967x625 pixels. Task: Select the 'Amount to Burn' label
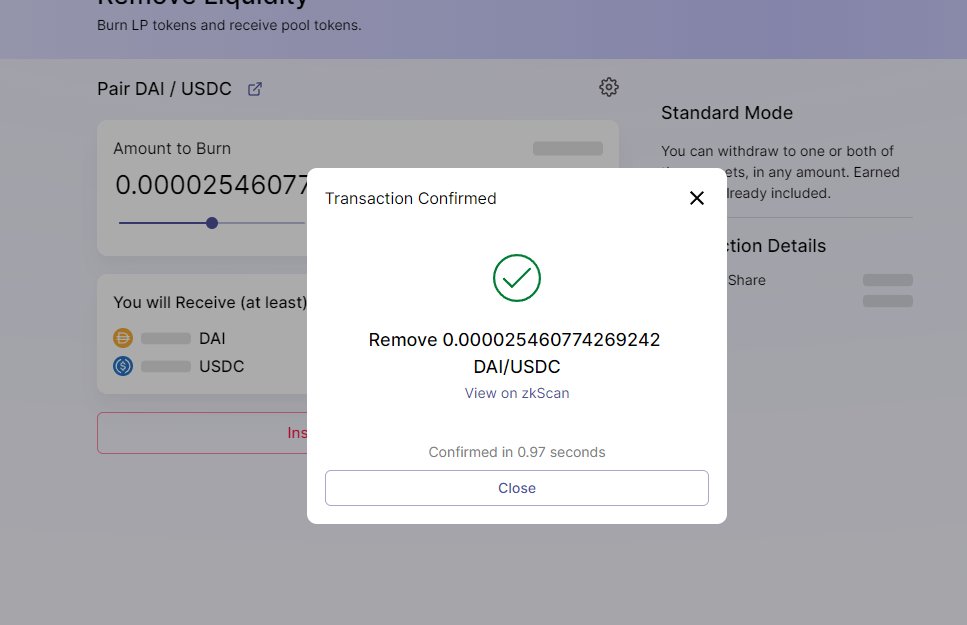coord(172,149)
